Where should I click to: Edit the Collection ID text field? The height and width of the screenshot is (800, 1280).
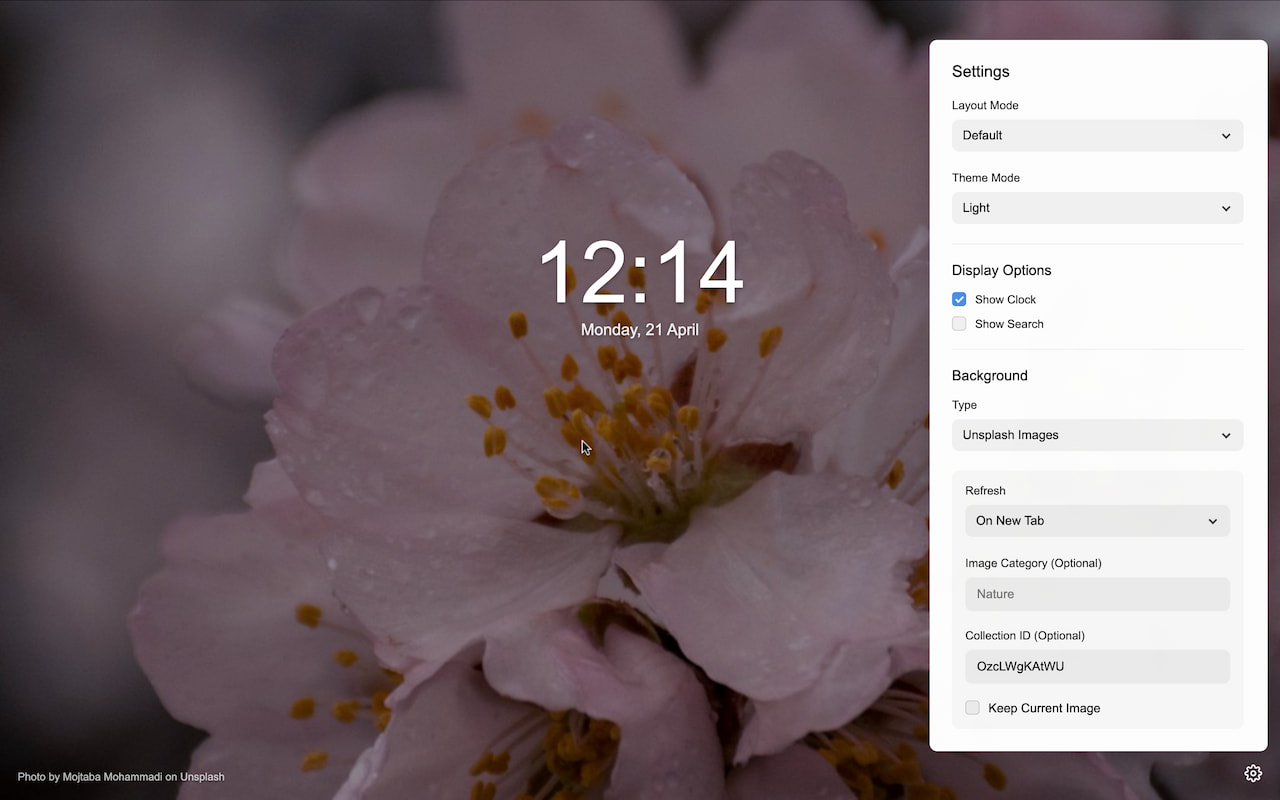tap(1097, 667)
